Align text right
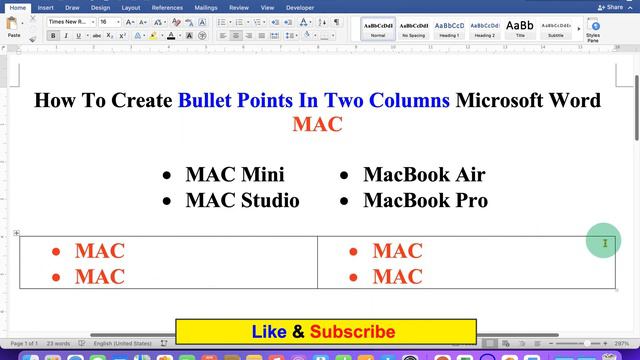 pyautogui.click(x=249, y=36)
